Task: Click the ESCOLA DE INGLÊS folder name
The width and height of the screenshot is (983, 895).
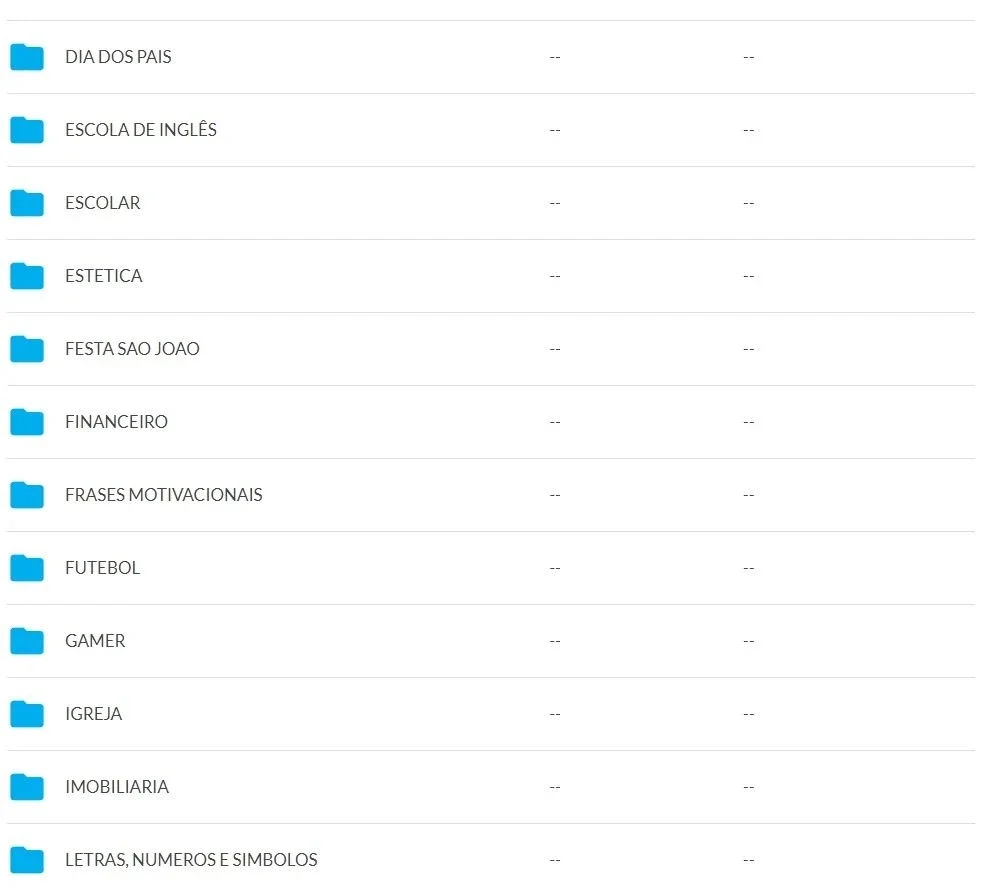Action: [x=141, y=130]
